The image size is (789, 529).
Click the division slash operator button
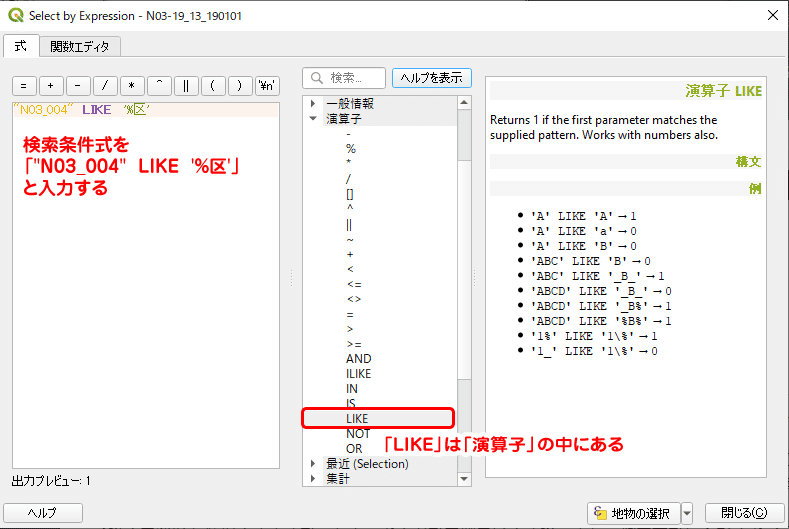(105, 86)
